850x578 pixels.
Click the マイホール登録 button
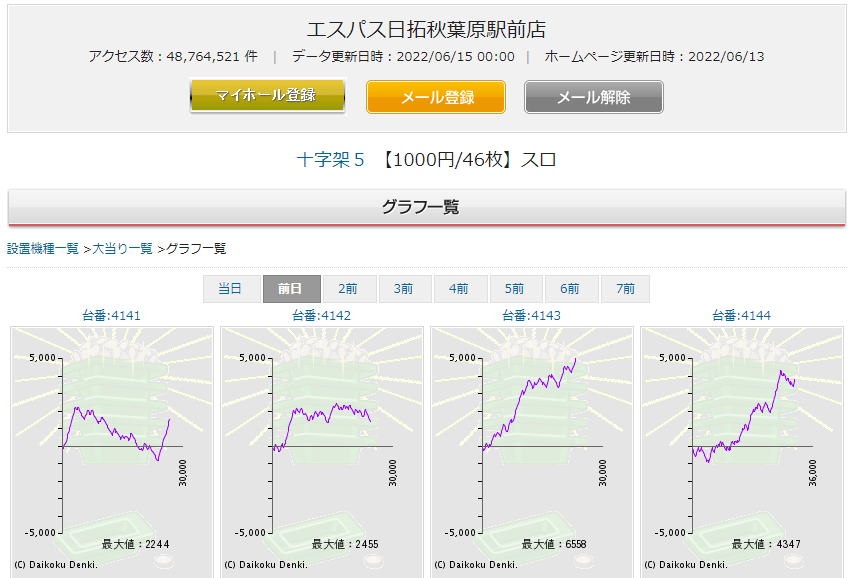point(267,96)
